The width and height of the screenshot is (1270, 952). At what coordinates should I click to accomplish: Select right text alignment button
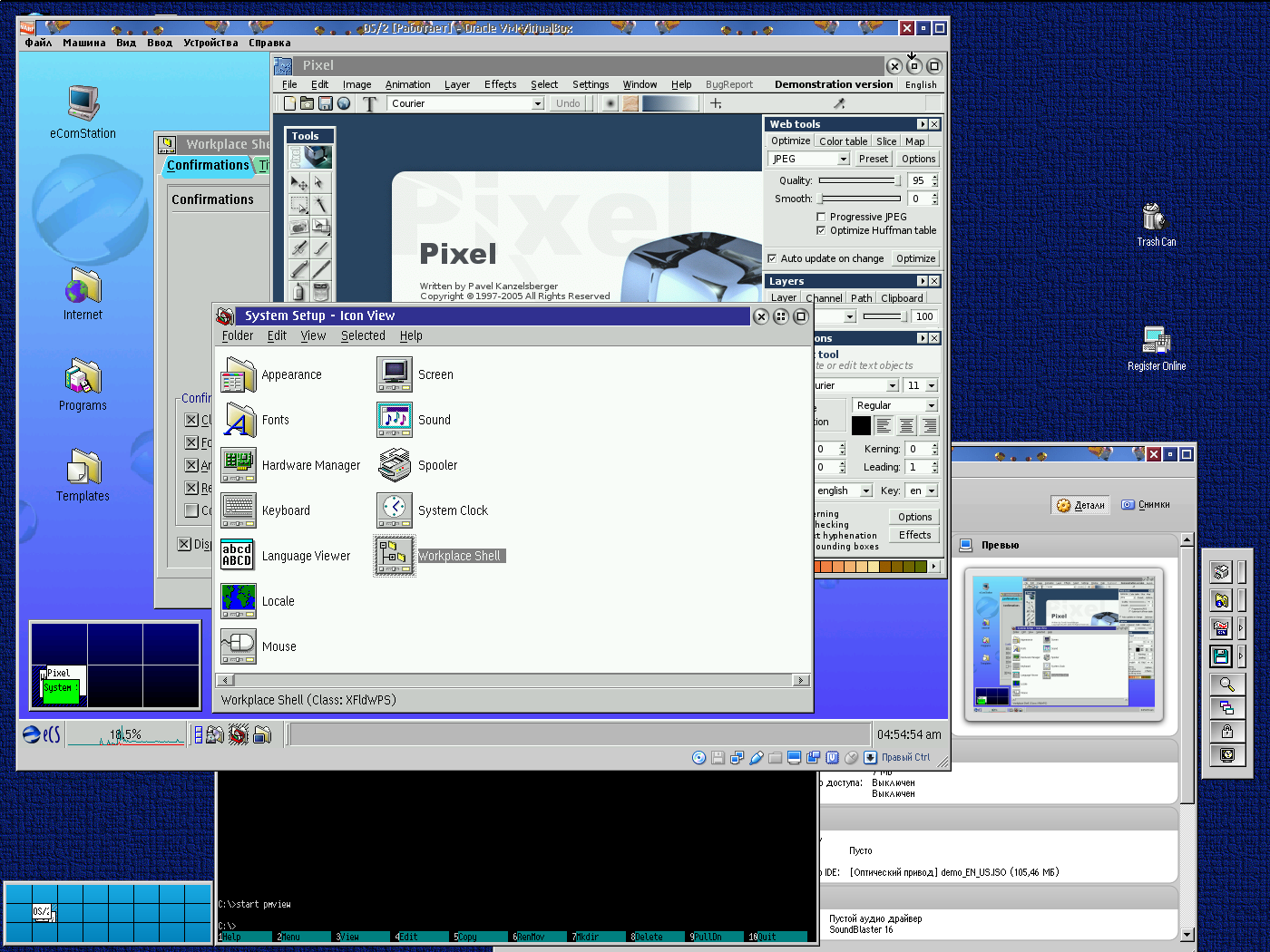(x=929, y=425)
